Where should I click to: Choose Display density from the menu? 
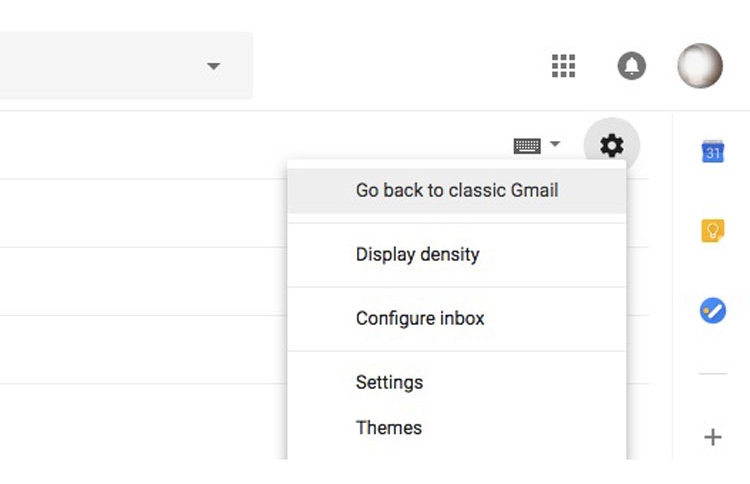pyautogui.click(x=417, y=254)
